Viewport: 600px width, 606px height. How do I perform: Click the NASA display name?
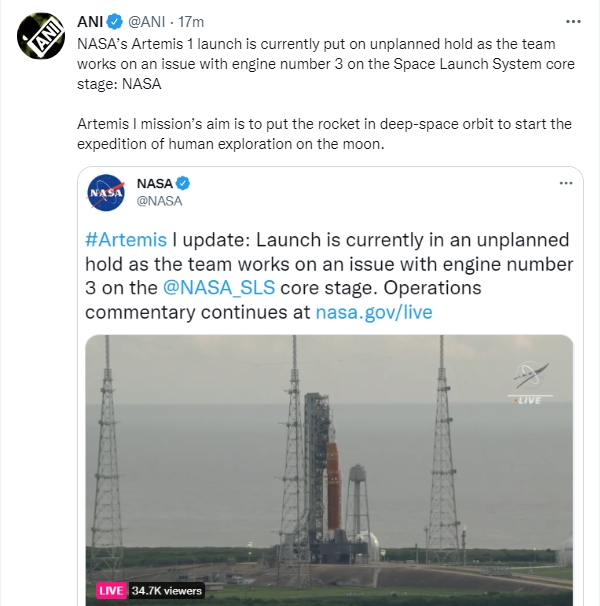(154, 183)
